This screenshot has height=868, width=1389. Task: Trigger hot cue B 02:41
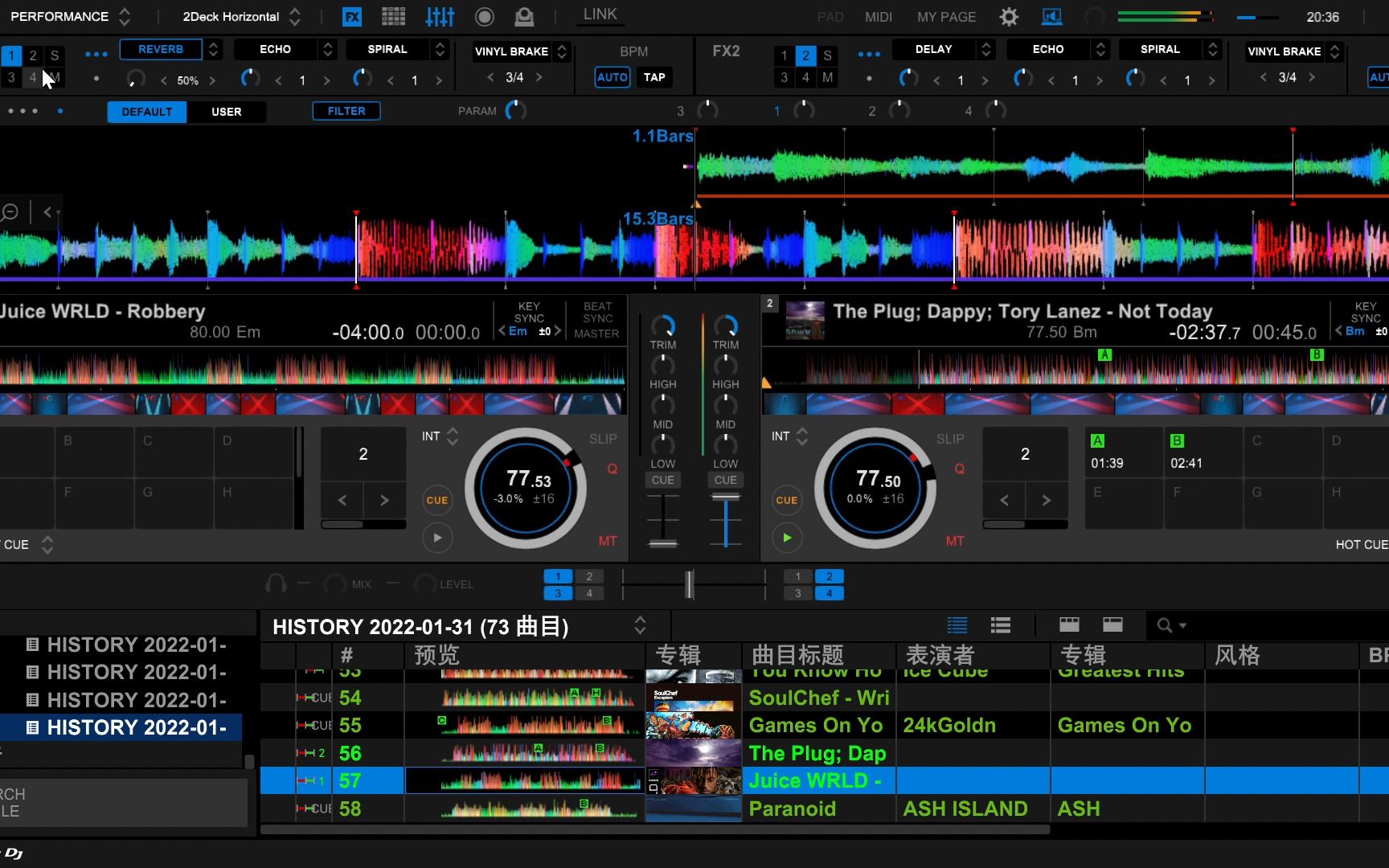[x=1203, y=452]
